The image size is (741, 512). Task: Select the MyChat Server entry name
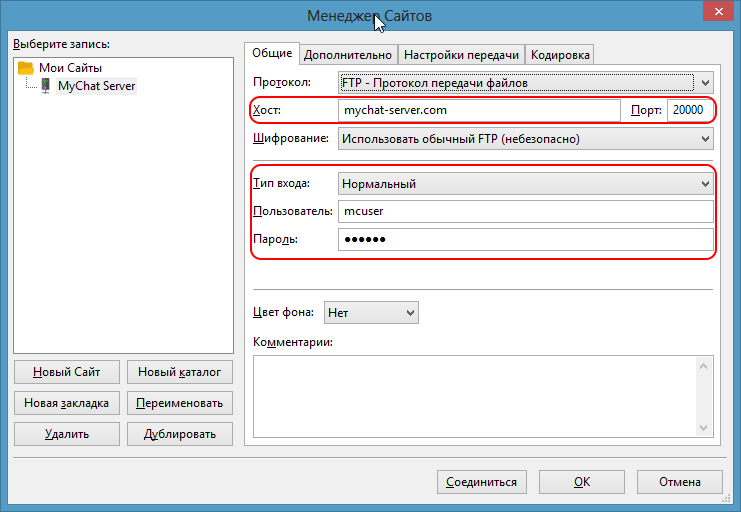pyautogui.click(x=96, y=86)
